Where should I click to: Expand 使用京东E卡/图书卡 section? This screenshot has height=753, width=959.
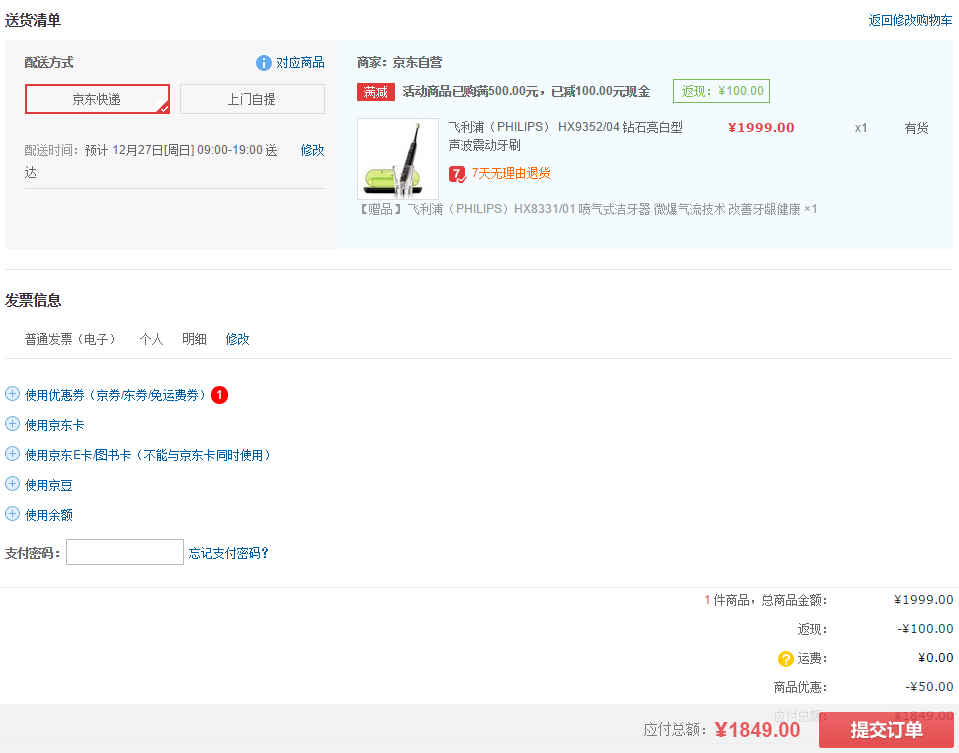tap(147, 455)
